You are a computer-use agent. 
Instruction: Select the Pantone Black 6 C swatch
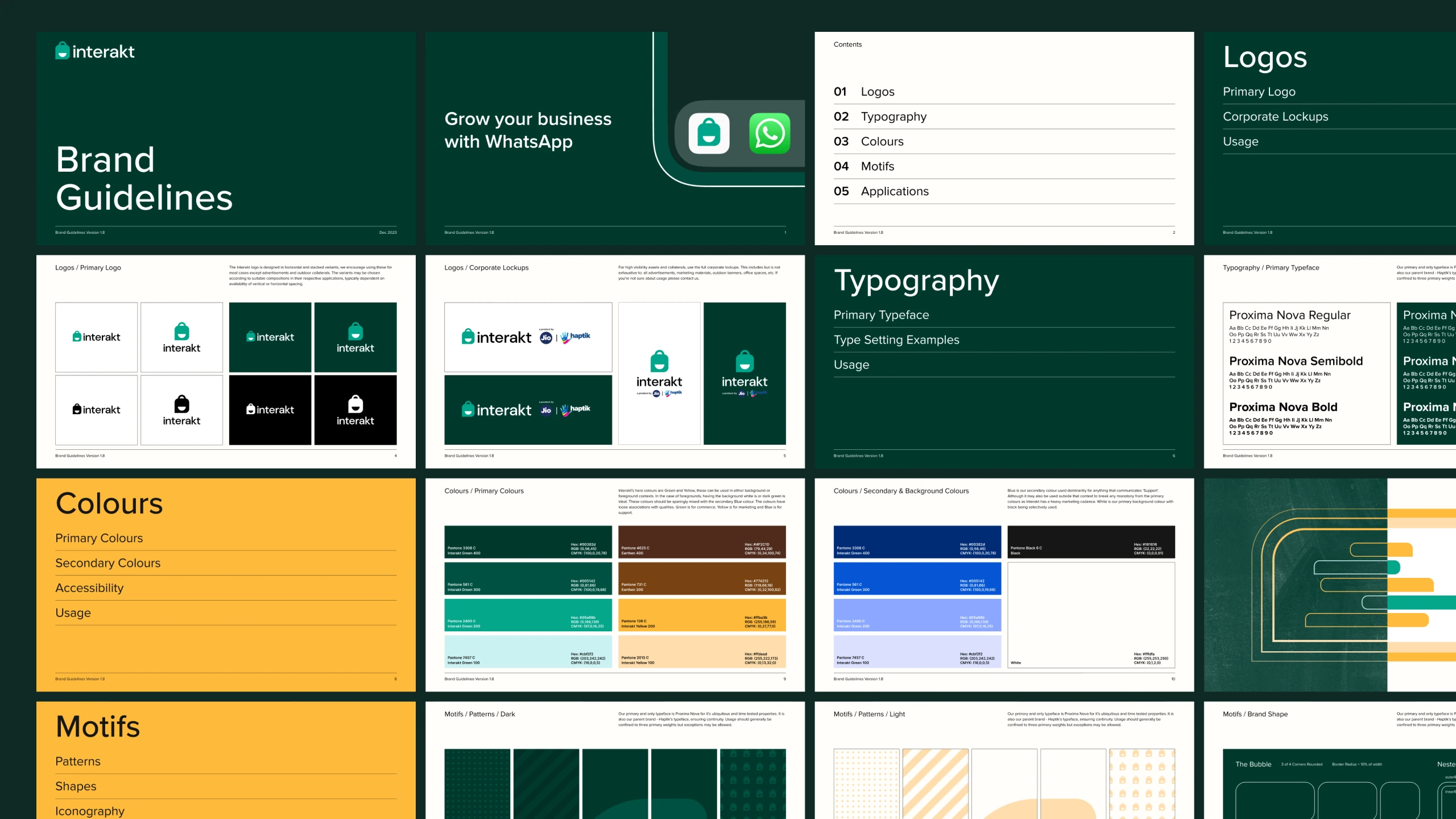[x=1091, y=541]
